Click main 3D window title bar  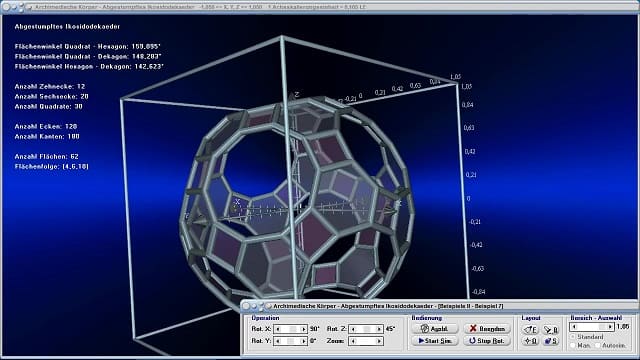pos(320,7)
